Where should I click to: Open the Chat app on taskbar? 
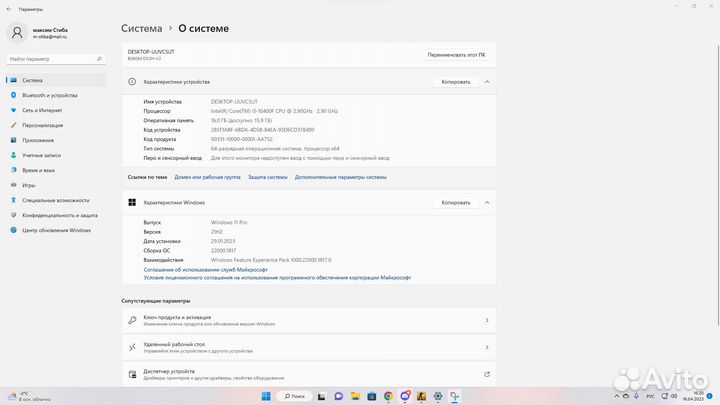338,396
